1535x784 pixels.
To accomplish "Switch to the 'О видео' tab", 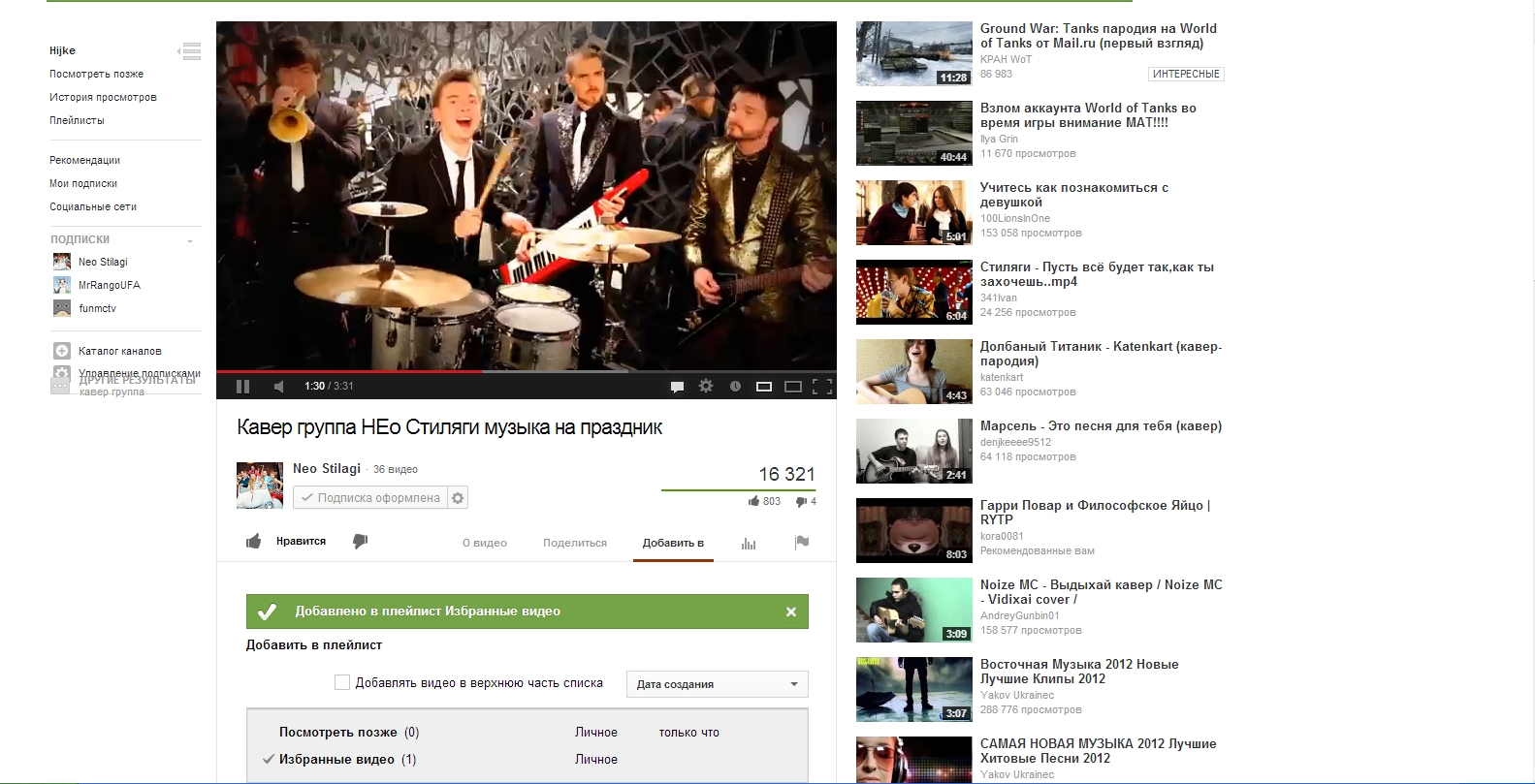I will click(485, 543).
